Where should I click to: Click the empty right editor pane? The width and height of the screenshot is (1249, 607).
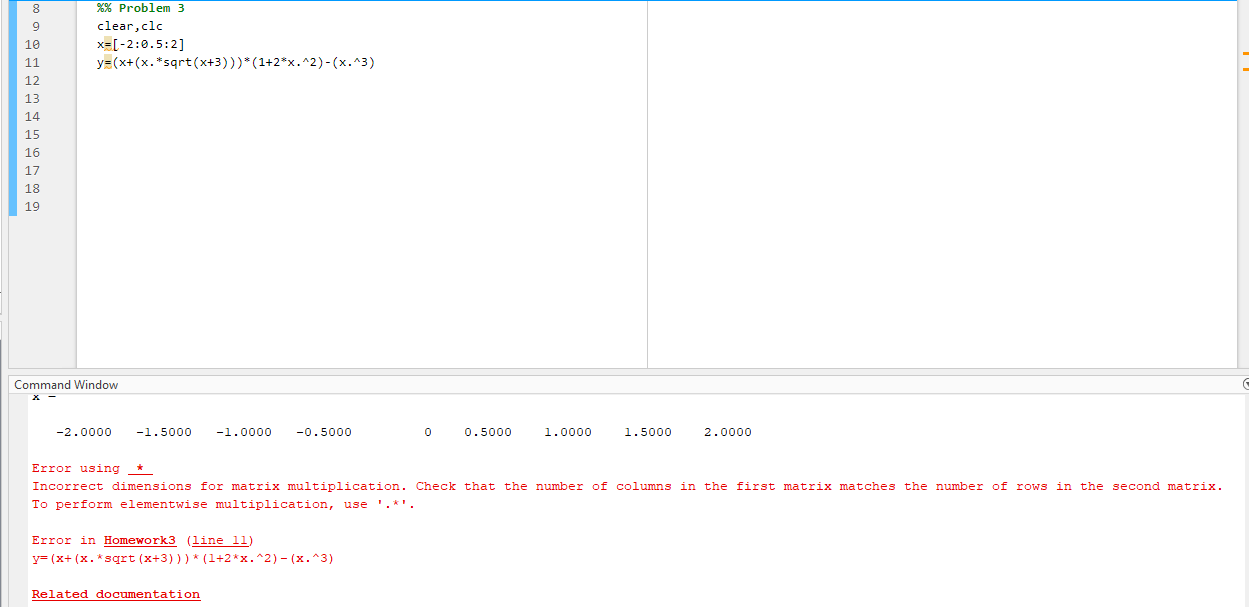coord(940,180)
